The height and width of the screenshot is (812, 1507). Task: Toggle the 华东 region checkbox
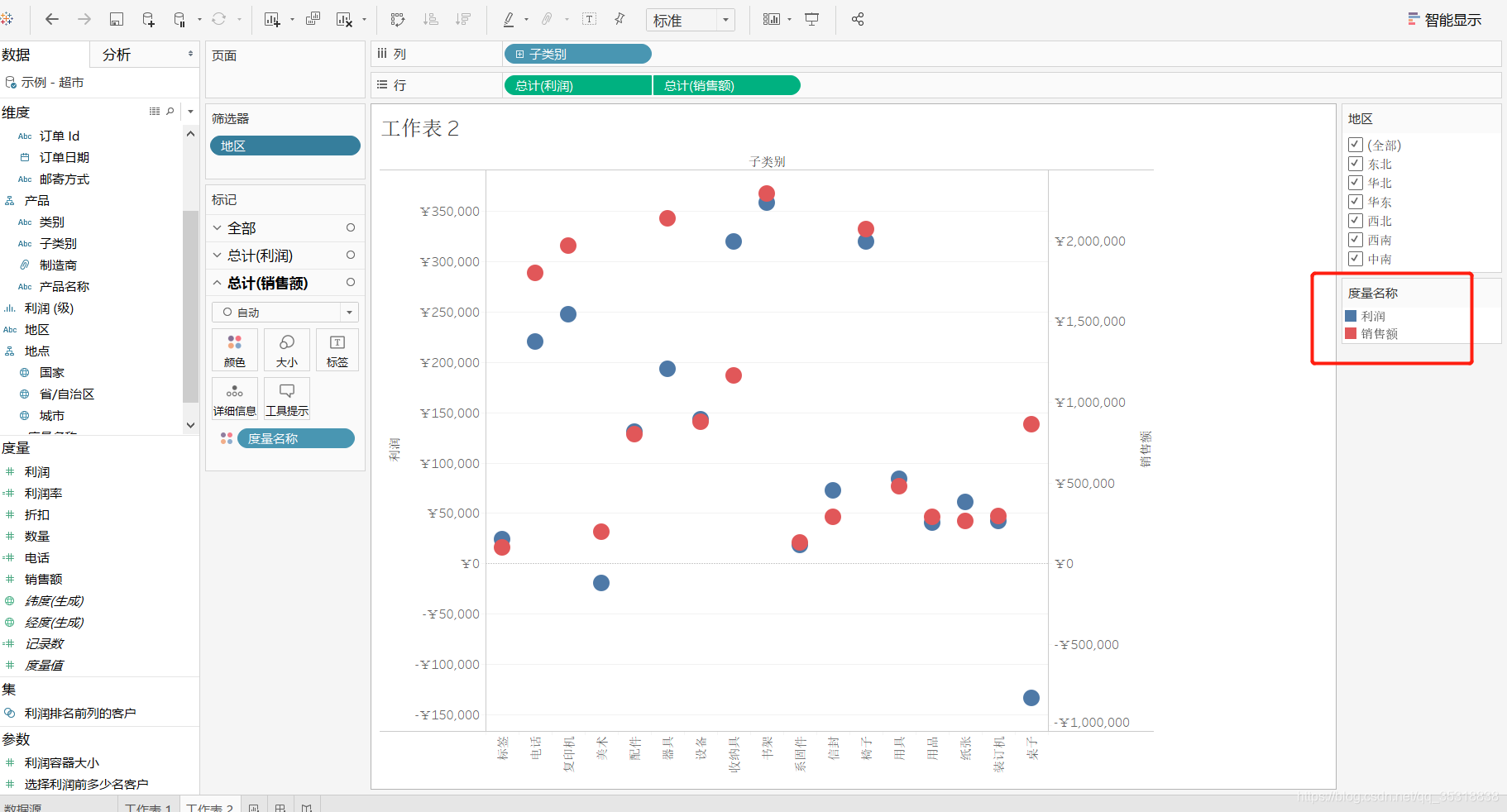tap(1355, 202)
